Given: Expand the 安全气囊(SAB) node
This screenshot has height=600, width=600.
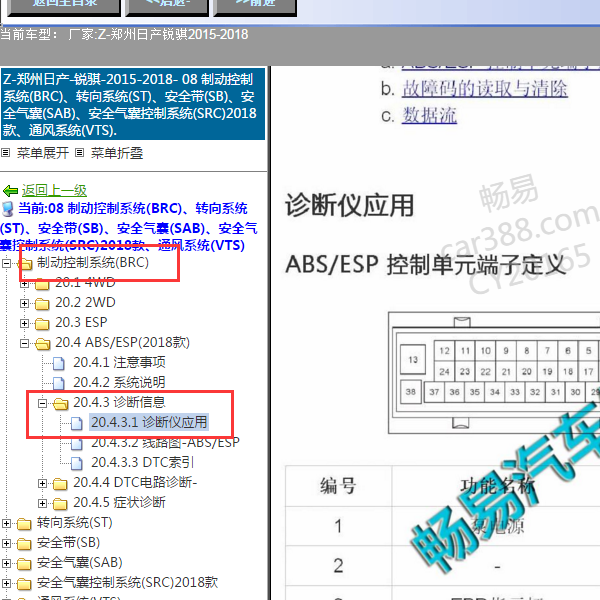Looking at the screenshot, I should click(x=6, y=563).
